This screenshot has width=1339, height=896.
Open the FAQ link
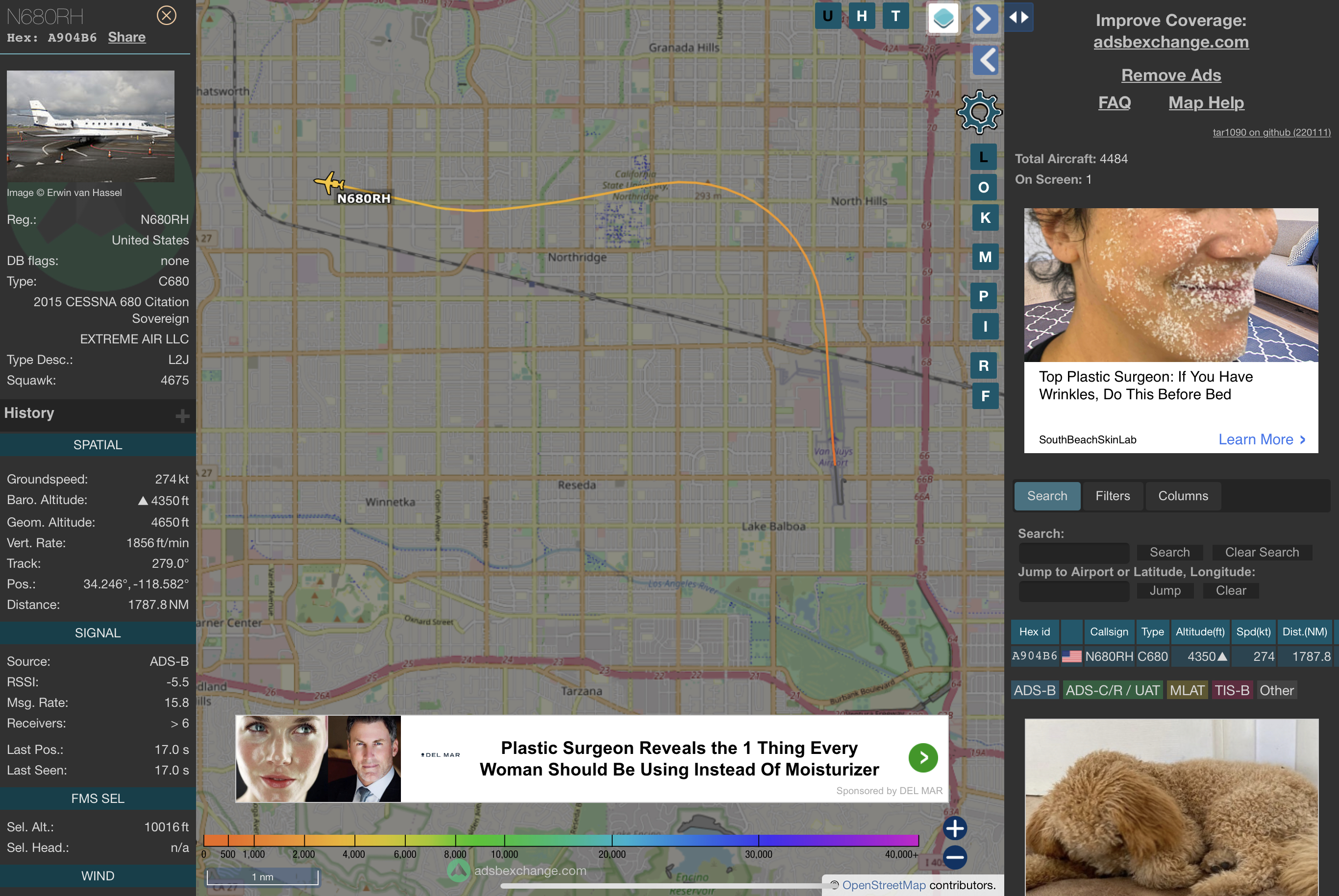pyautogui.click(x=1115, y=103)
